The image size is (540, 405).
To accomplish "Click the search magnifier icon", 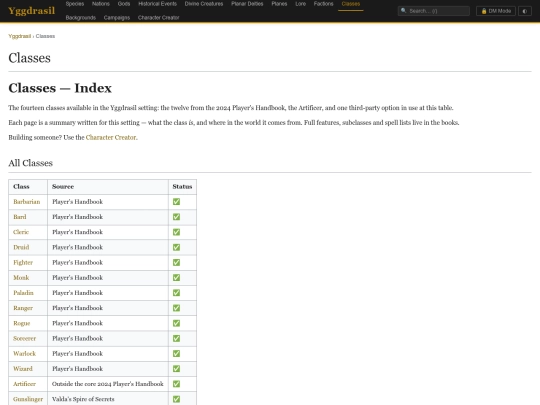I will [404, 11].
